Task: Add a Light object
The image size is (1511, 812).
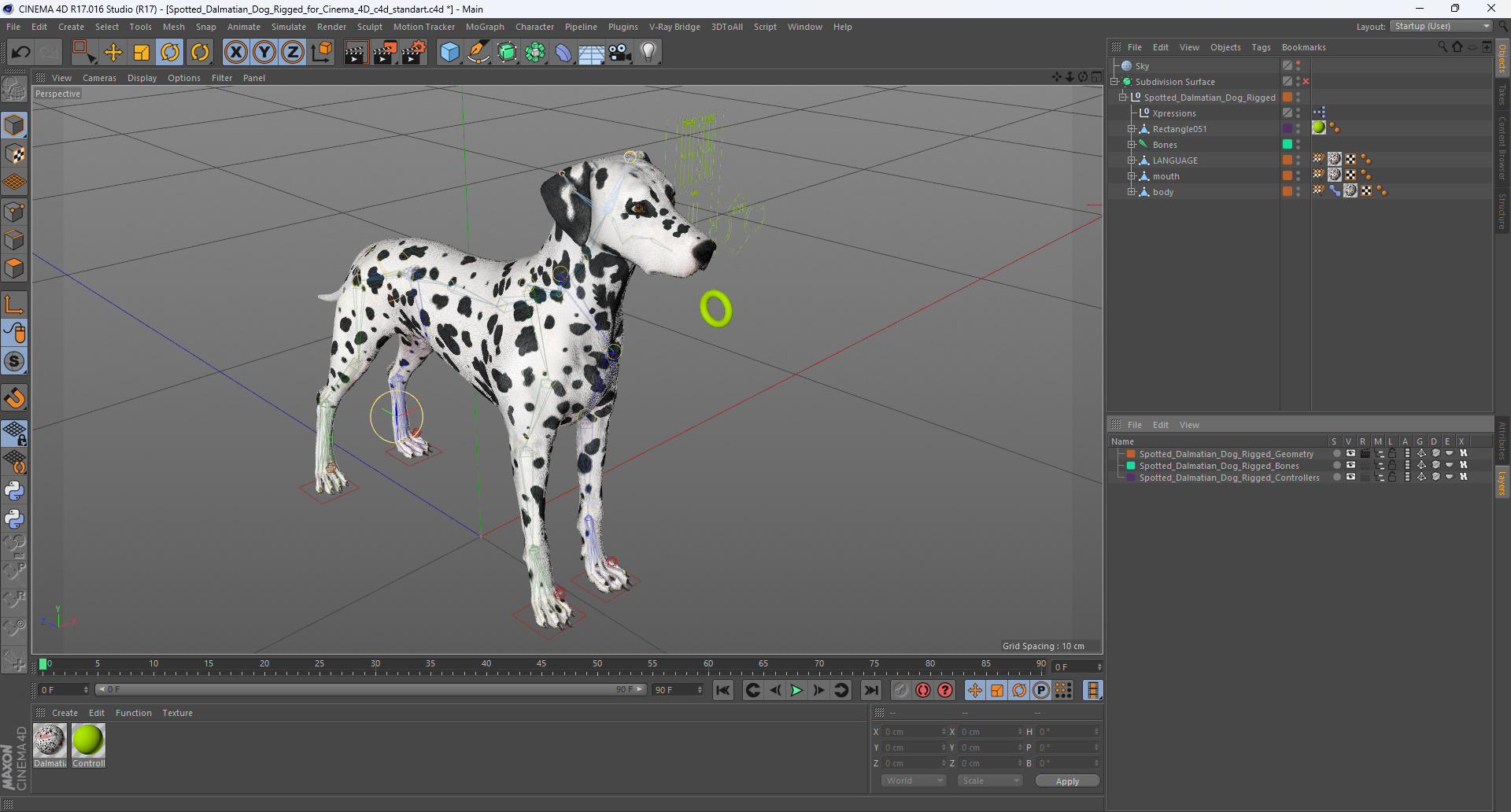Action: [648, 53]
